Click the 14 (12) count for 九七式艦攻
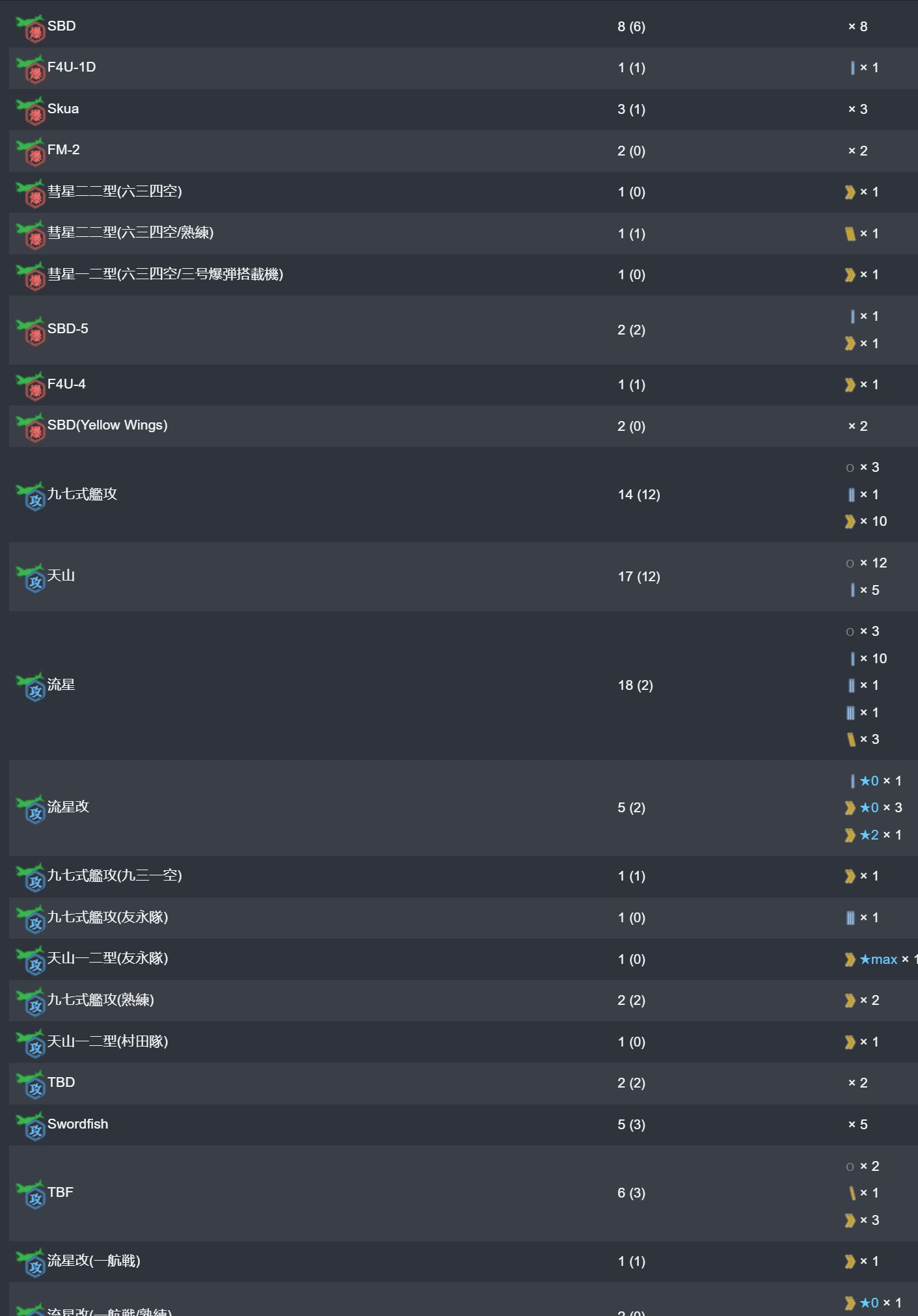This screenshot has height=1316, width=918. point(639,495)
